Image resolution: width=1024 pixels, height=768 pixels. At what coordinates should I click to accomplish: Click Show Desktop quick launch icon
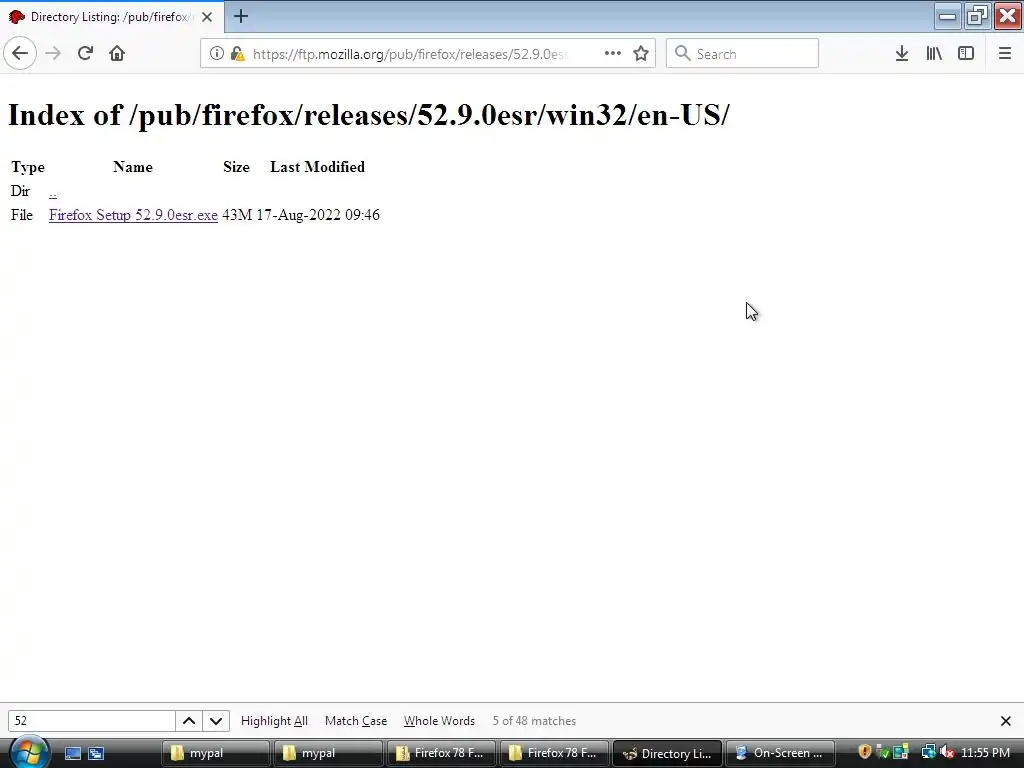[72, 753]
